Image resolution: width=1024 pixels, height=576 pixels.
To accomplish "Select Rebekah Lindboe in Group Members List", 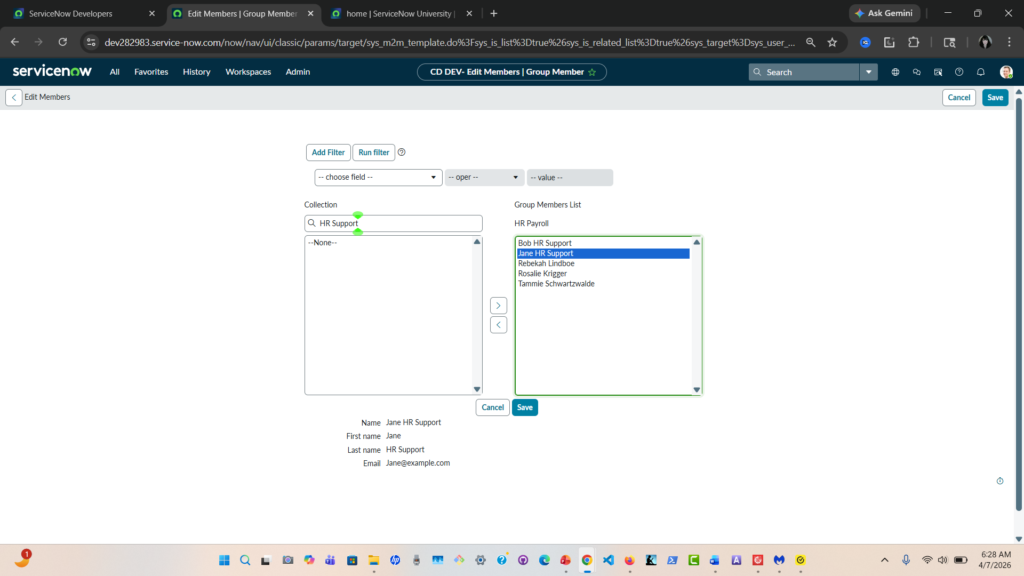I will pos(545,264).
